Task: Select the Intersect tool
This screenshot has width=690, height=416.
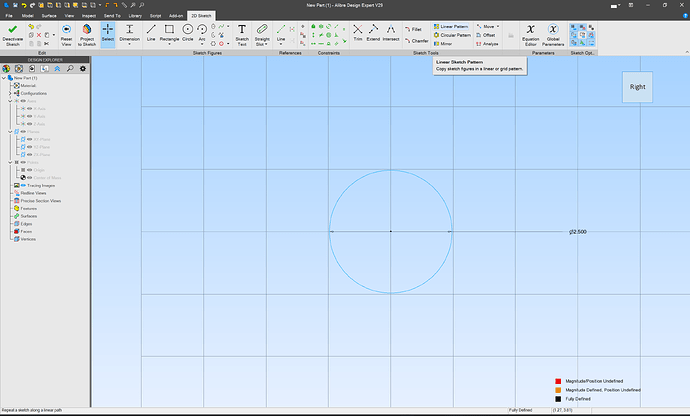Action: (x=391, y=33)
